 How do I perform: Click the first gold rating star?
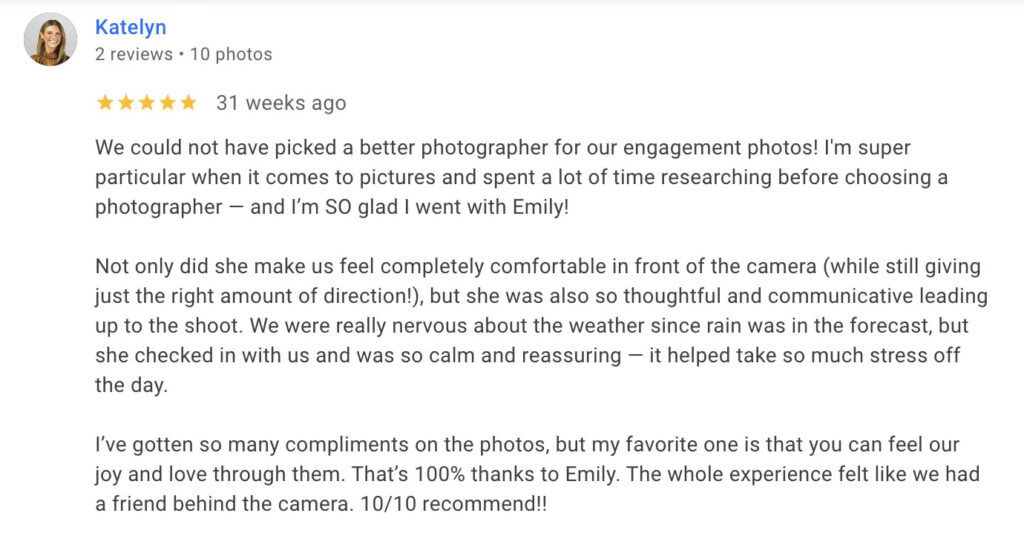tap(104, 102)
